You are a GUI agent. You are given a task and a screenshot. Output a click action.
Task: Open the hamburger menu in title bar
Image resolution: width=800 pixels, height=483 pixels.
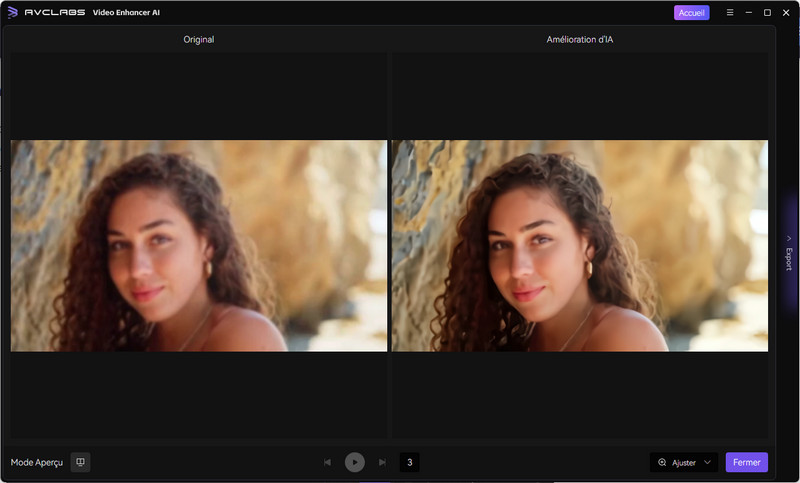coord(730,13)
